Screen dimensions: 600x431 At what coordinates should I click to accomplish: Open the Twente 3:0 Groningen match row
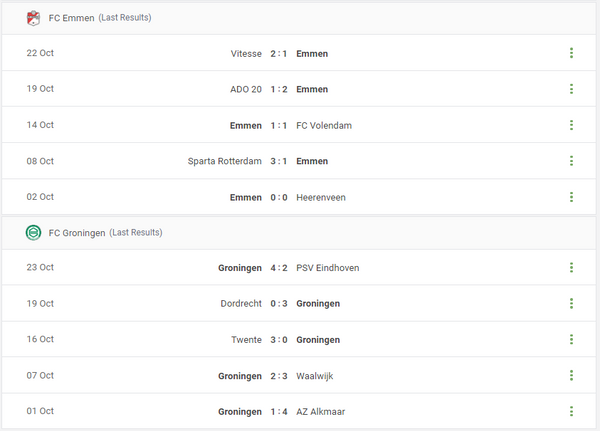[x=279, y=339]
